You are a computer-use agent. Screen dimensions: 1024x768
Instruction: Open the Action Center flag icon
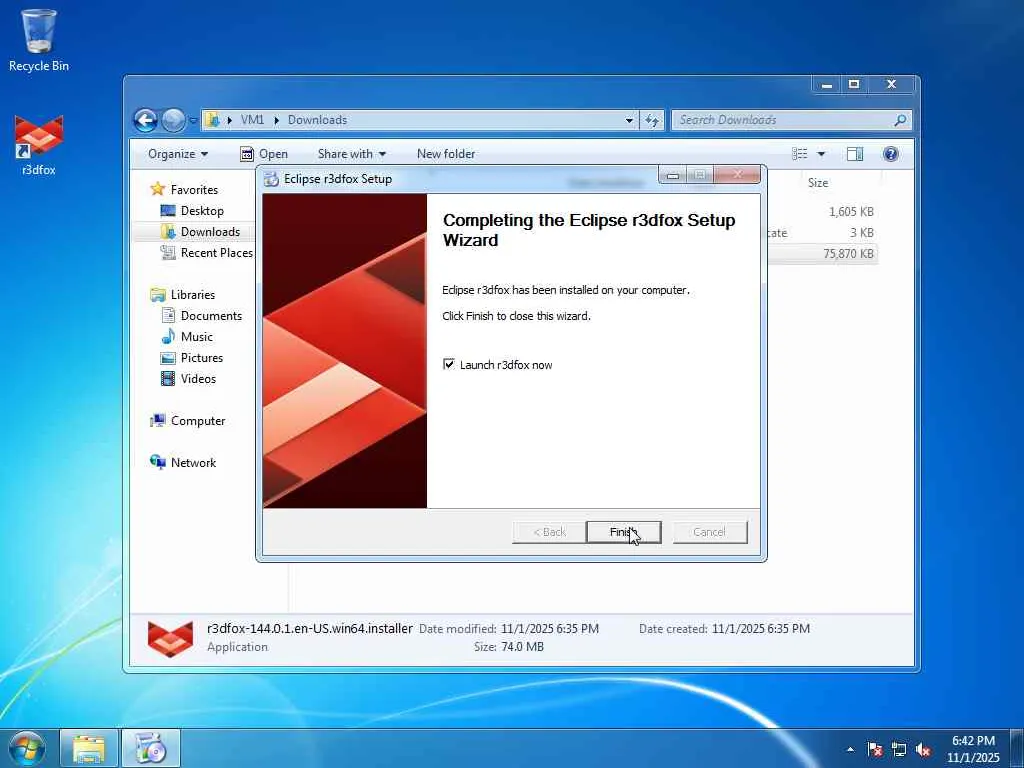874,750
